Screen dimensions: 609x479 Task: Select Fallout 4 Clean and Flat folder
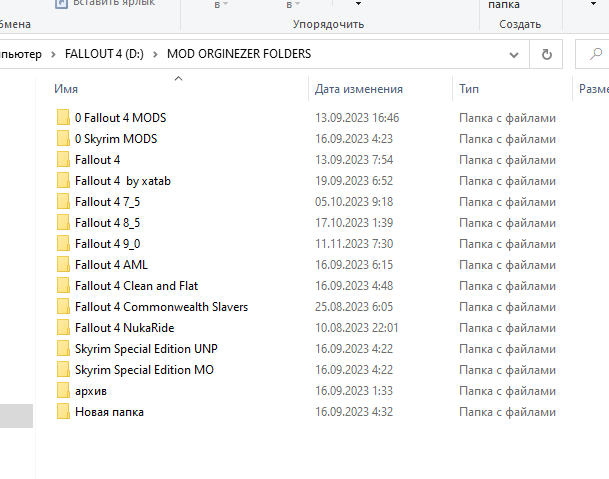136,286
